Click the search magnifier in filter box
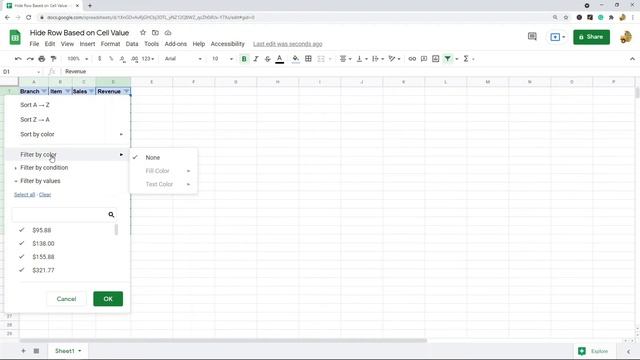The height and width of the screenshot is (360, 640). (x=111, y=215)
